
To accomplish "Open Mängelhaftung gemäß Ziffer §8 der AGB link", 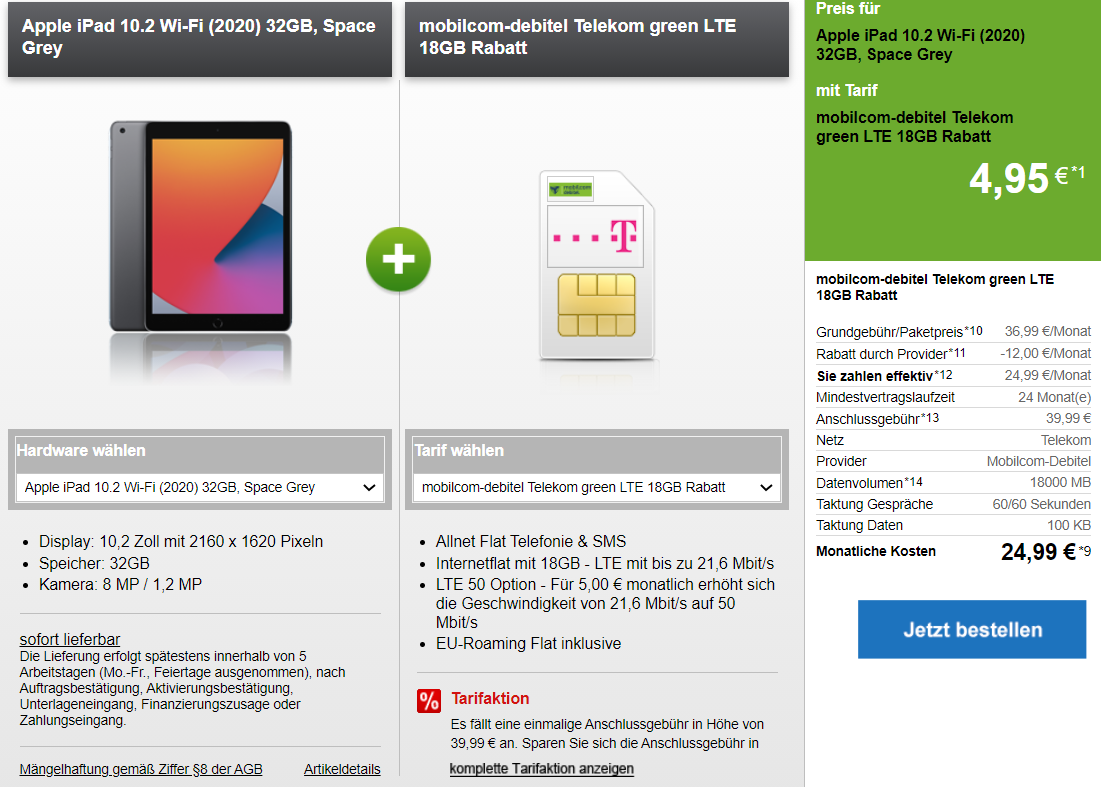I will point(140,769).
